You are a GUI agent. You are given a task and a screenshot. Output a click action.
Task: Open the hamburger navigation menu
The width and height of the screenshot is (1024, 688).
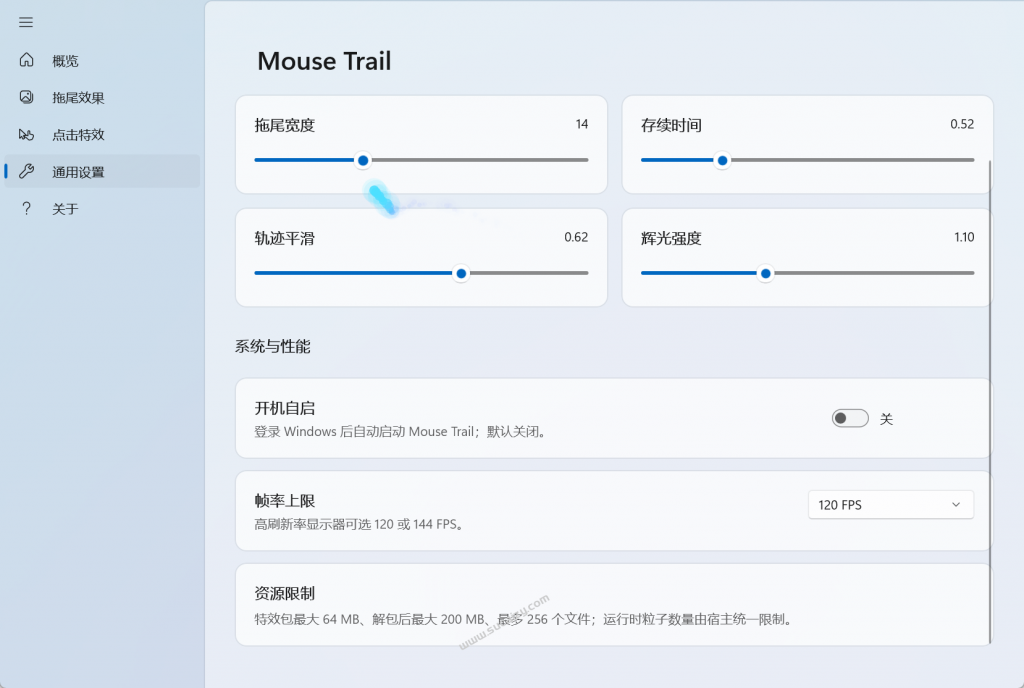click(26, 22)
